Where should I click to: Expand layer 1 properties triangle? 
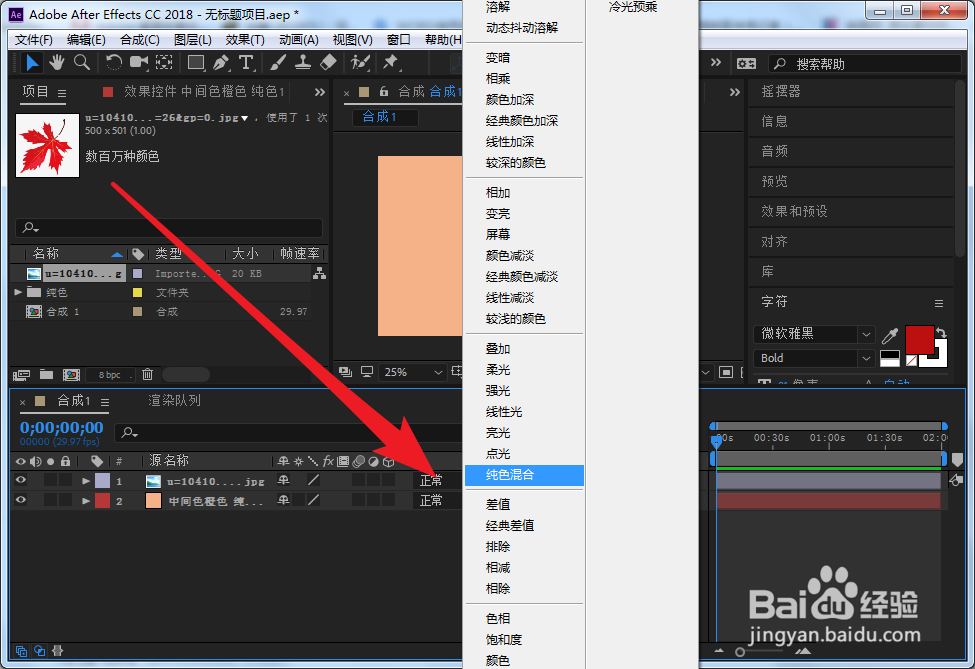pos(86,481)
